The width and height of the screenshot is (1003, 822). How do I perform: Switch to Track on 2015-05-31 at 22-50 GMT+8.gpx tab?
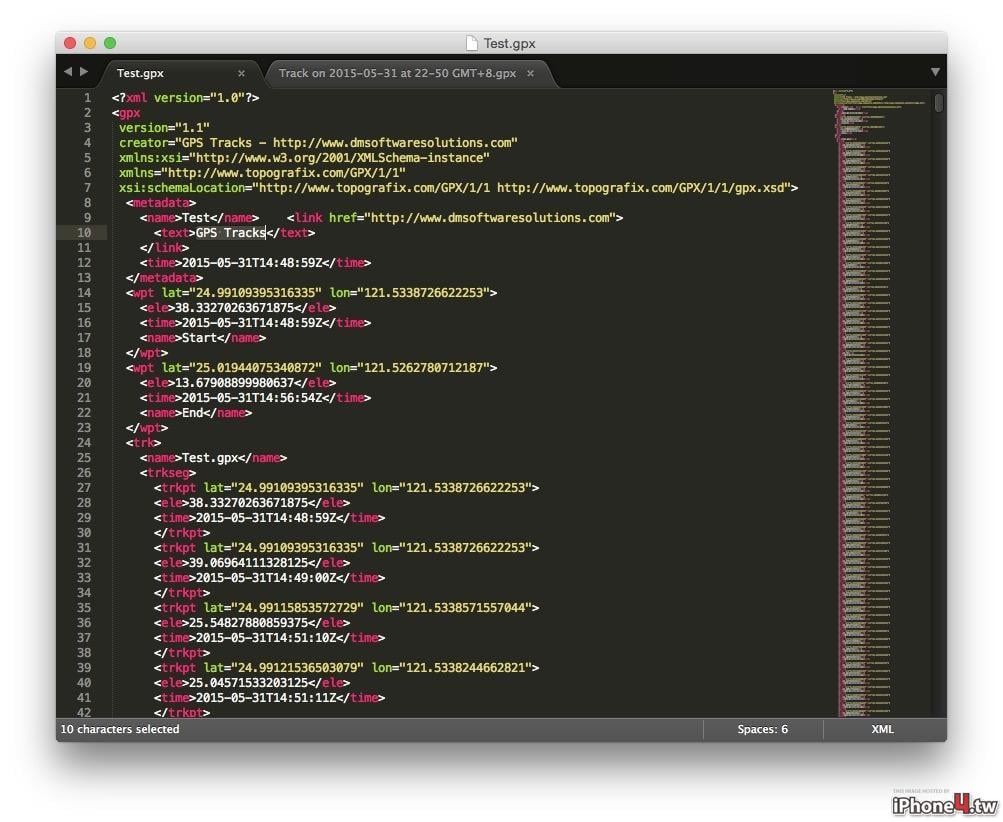397,73
